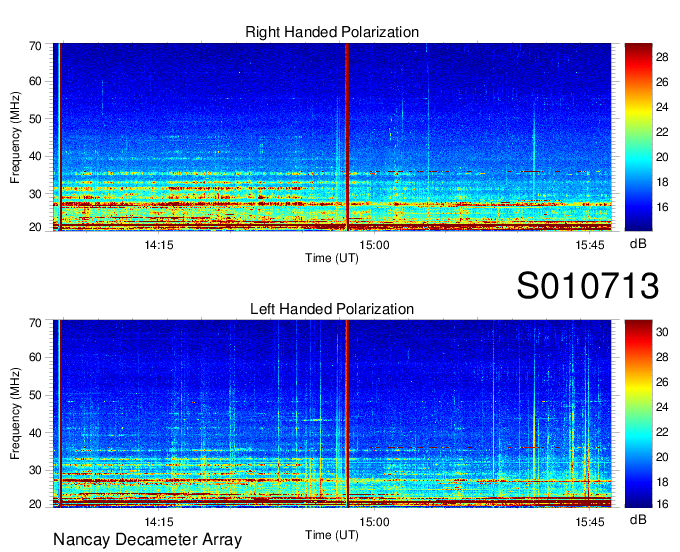Viewport: 680px width, 552px height.
Task: Click the 30 dB value on lower colorbar
Action: [662, 332]
